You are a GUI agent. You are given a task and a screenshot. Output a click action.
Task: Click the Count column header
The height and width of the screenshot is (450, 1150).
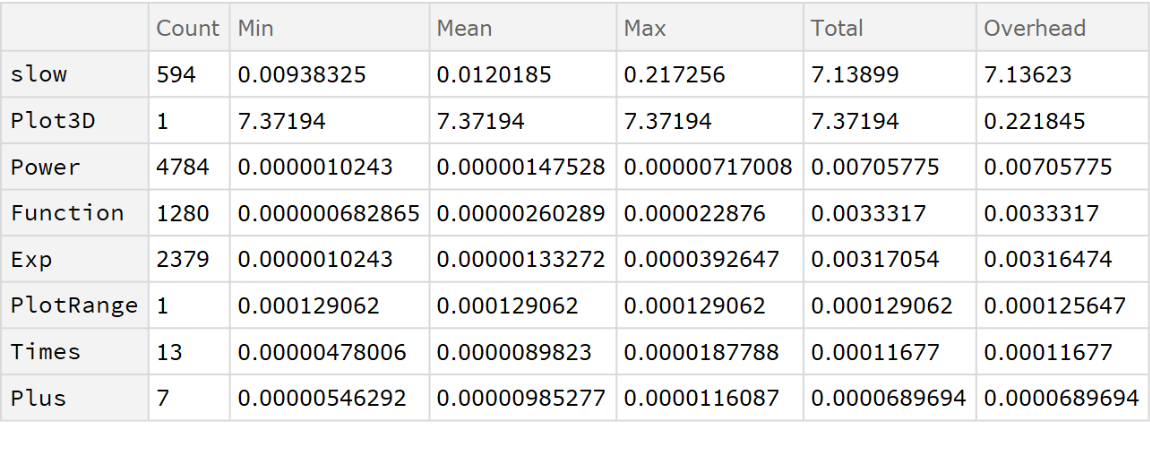tap(187, 29)
